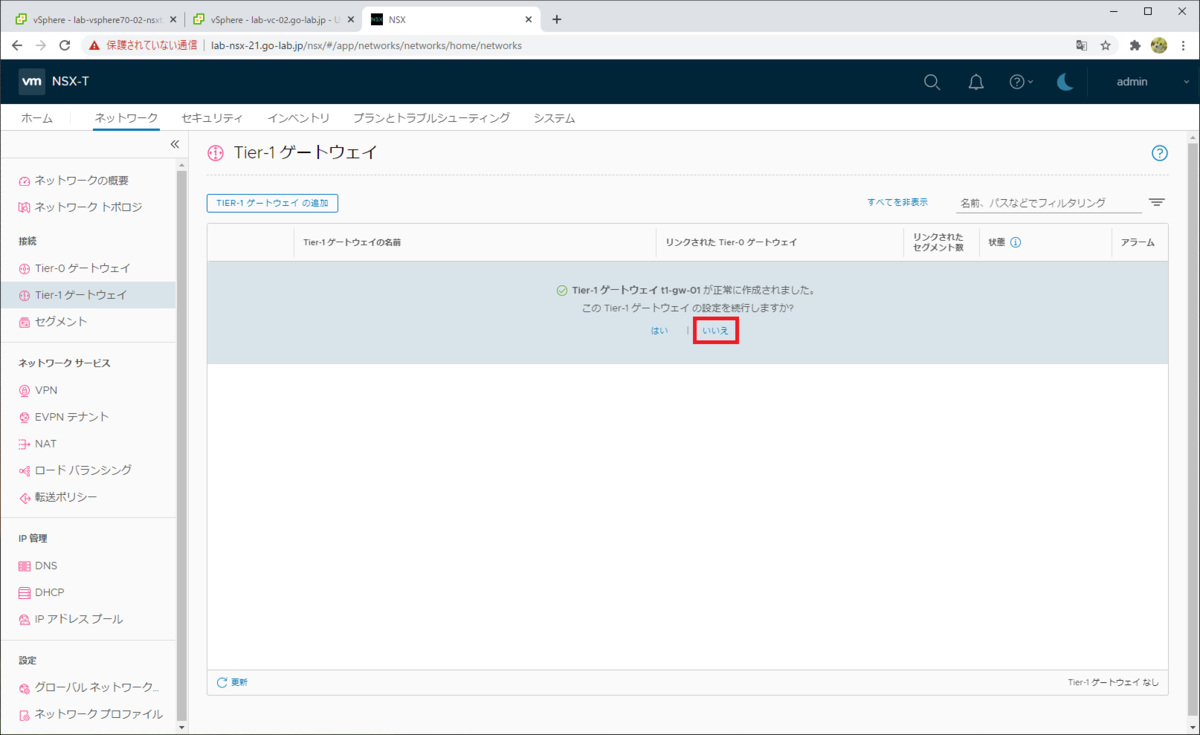The image size is (1200, 735).
Task: Switch to プランとトラブルシューティング tab
Action: click(x=431, y=118)
